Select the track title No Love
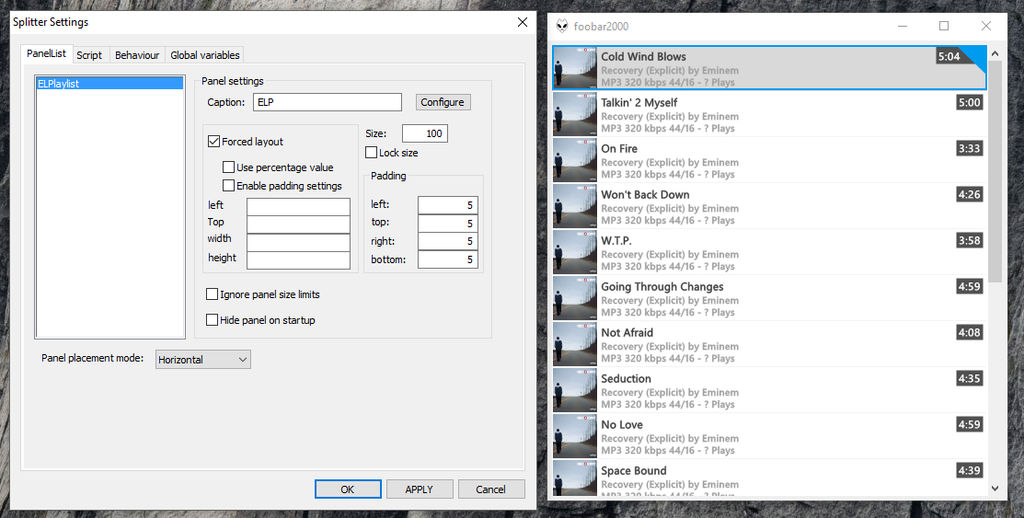The image size is (1024, 518). pos(622,425)
